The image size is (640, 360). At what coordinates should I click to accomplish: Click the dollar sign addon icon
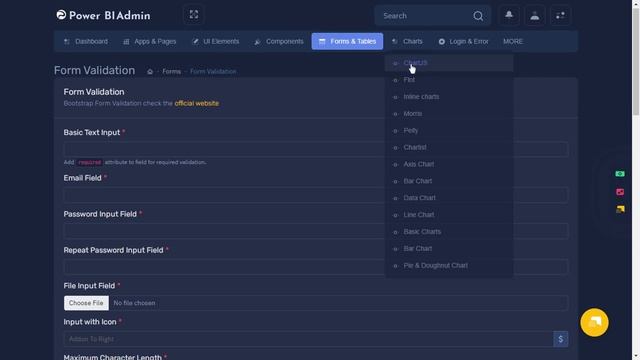[560, 339]
